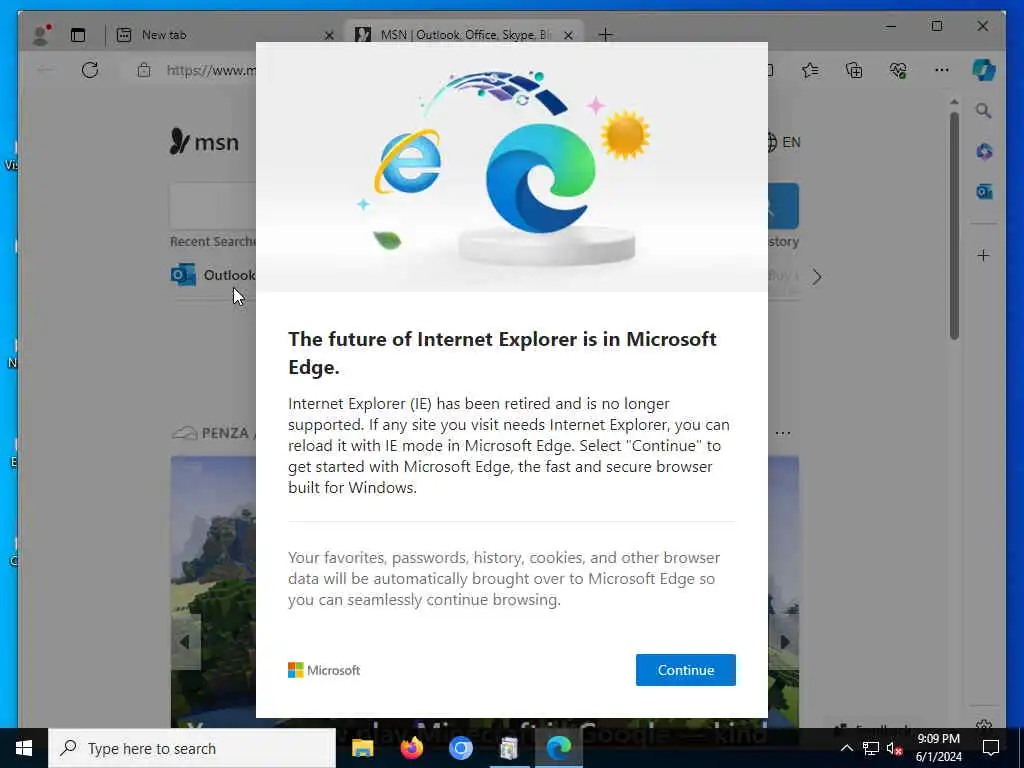
Task: Open the EN language selector
Action: coord(783,142)
